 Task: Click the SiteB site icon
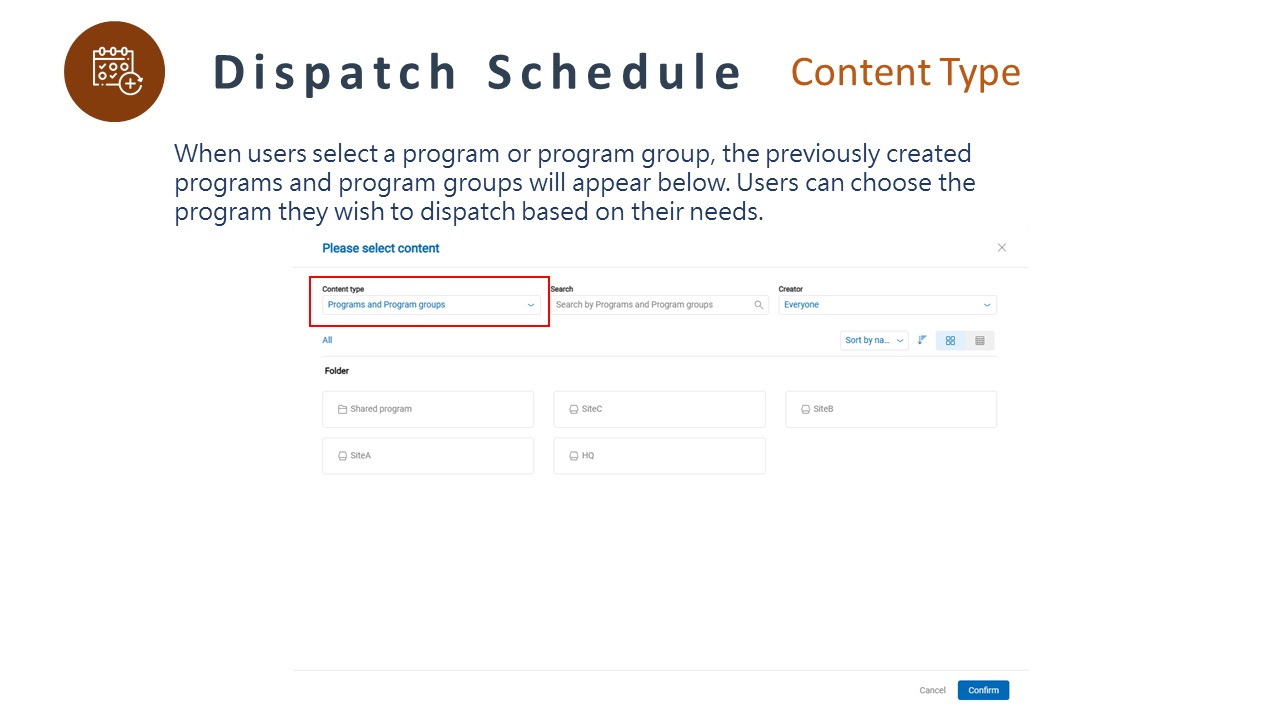tap(805, 409)
